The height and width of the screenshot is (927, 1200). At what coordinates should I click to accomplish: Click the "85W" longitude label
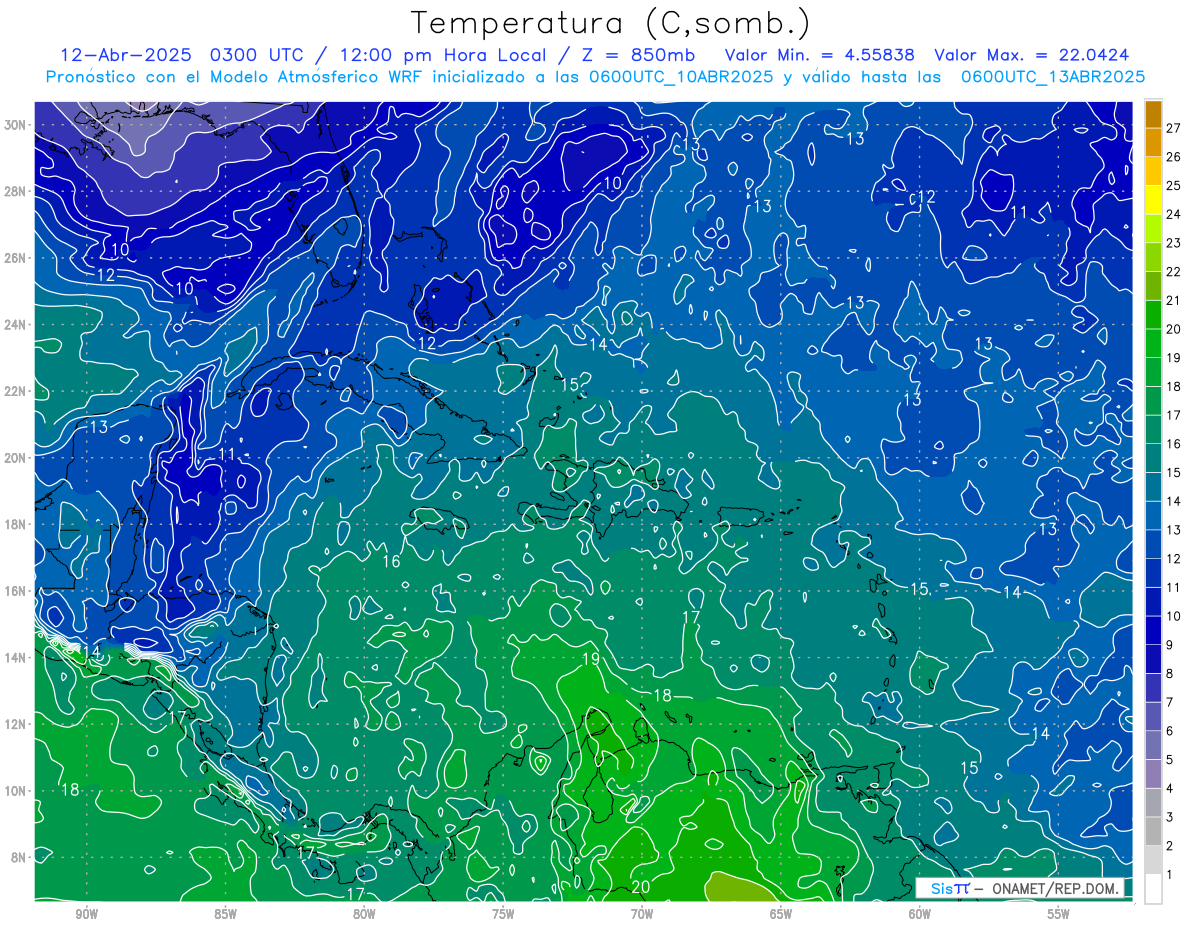tap(225, 914)
